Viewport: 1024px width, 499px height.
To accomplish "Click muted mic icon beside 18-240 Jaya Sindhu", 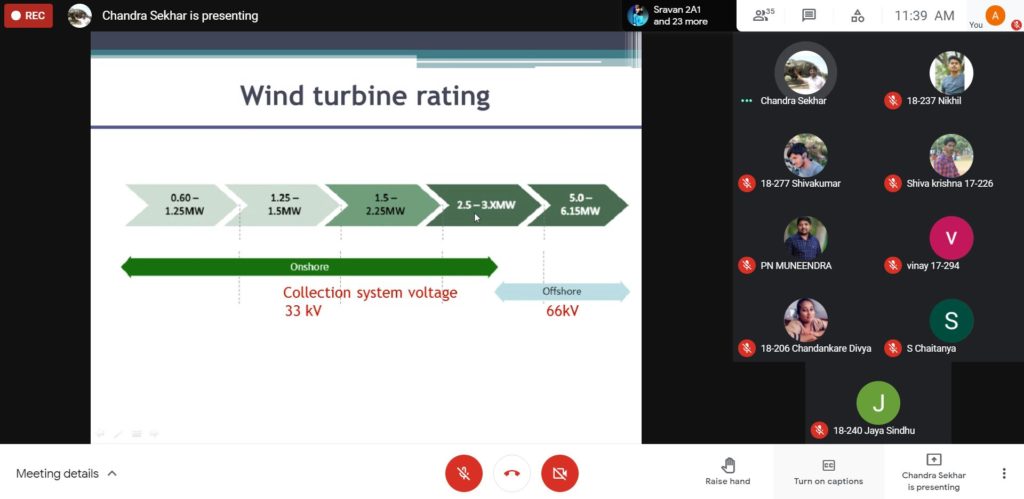I will (x=820, y=430).
